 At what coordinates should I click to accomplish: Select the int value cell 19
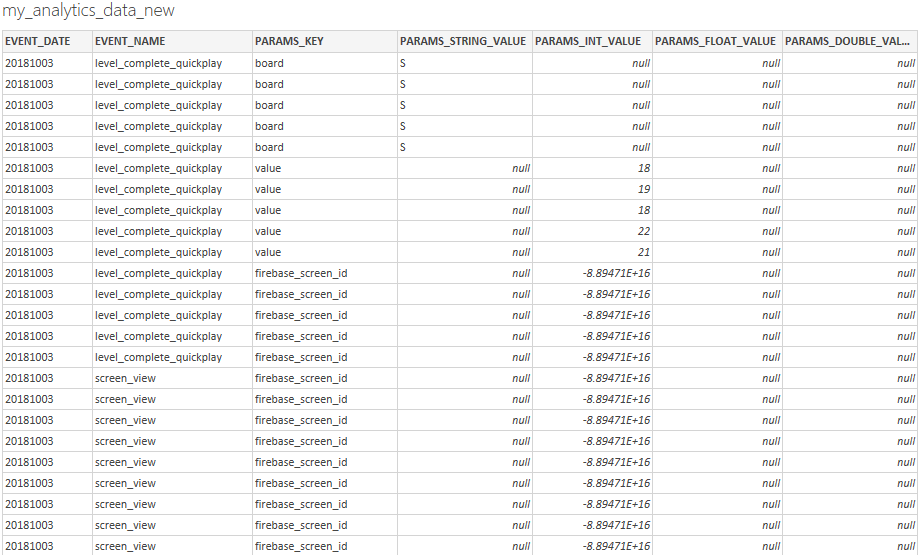coord(592,189)
